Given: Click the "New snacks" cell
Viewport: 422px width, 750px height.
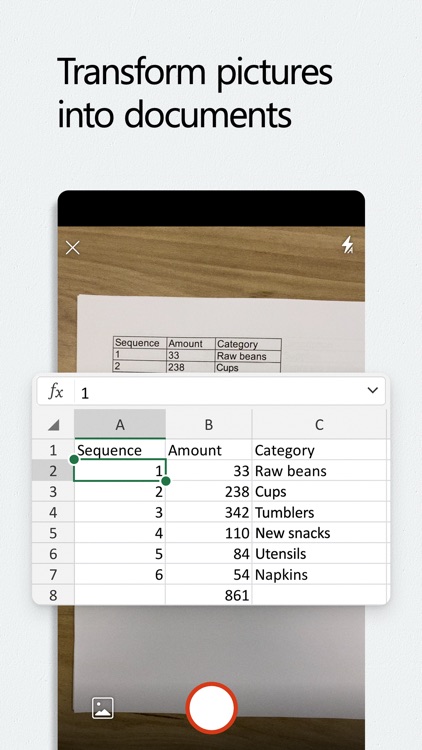Looking at the screenshot, I should click(319, 533).
